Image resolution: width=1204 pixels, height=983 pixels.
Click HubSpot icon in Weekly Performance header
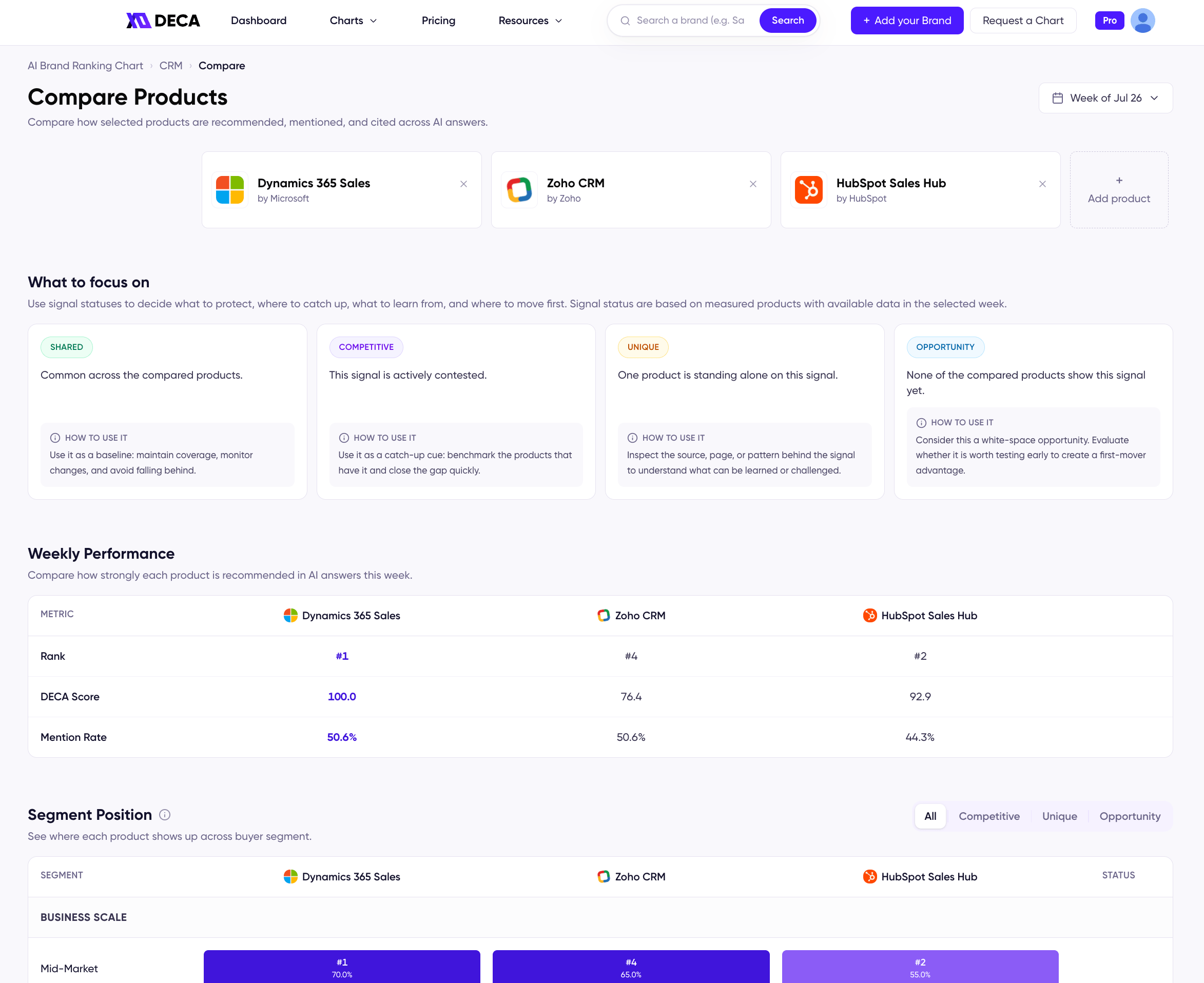coord(870,616)
